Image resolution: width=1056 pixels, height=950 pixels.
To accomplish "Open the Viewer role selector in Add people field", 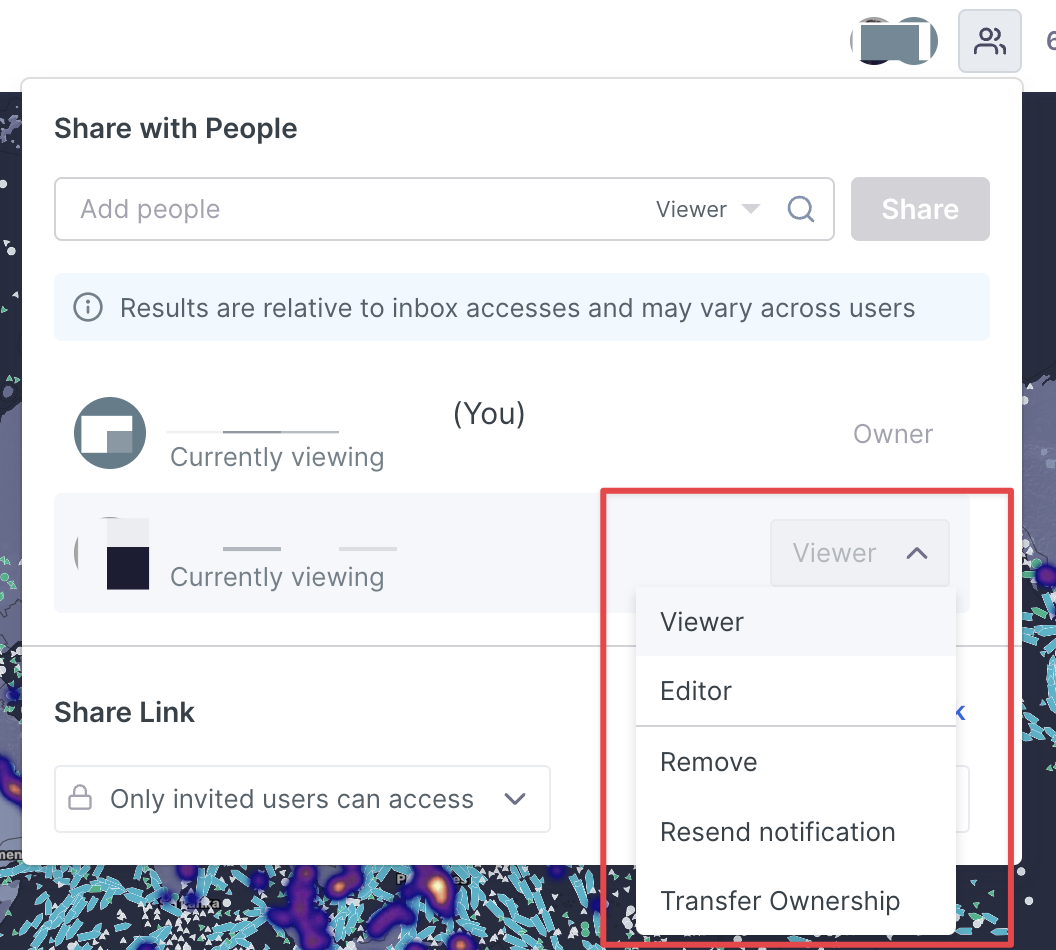I will [707, 209].
